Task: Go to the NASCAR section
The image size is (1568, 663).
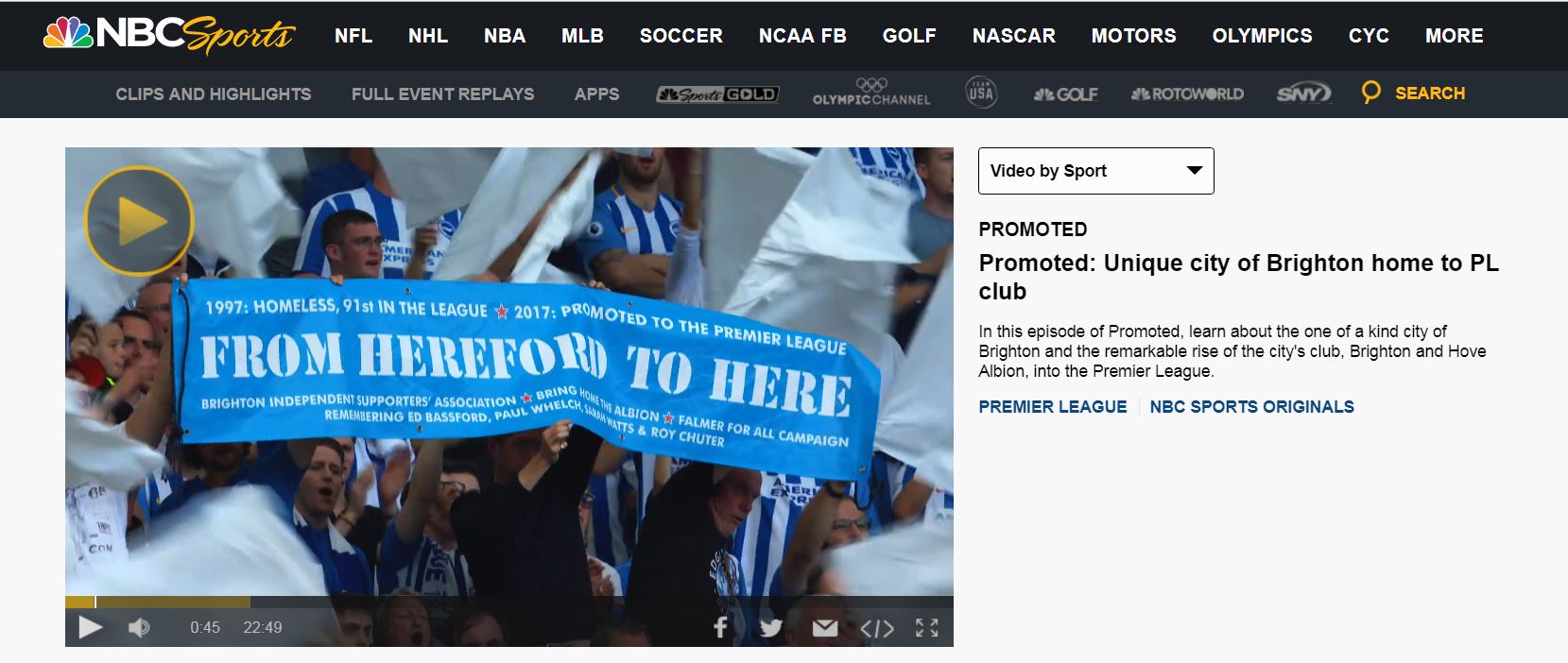Action: point(1014,36)
